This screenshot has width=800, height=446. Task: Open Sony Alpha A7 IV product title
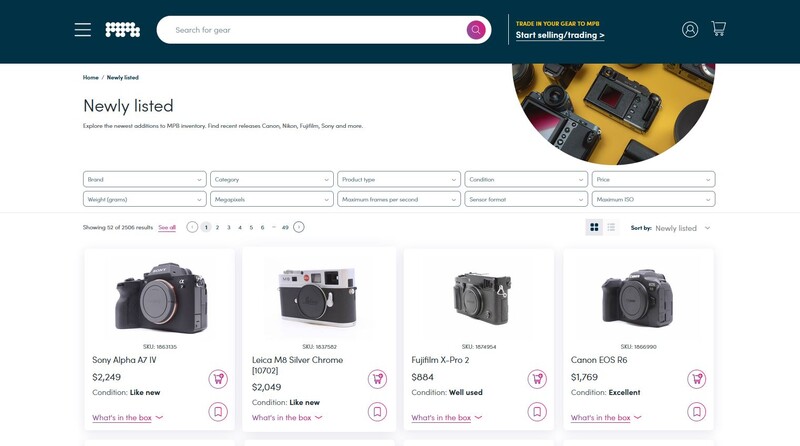tap(124, 360)
